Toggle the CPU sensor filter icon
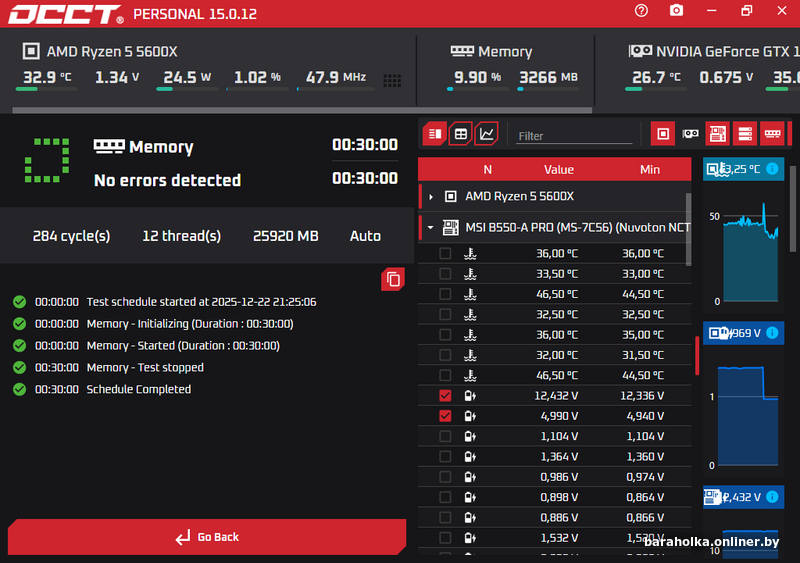Image resolution: width=800 pixels, height=563 pixels. [663, 134]
